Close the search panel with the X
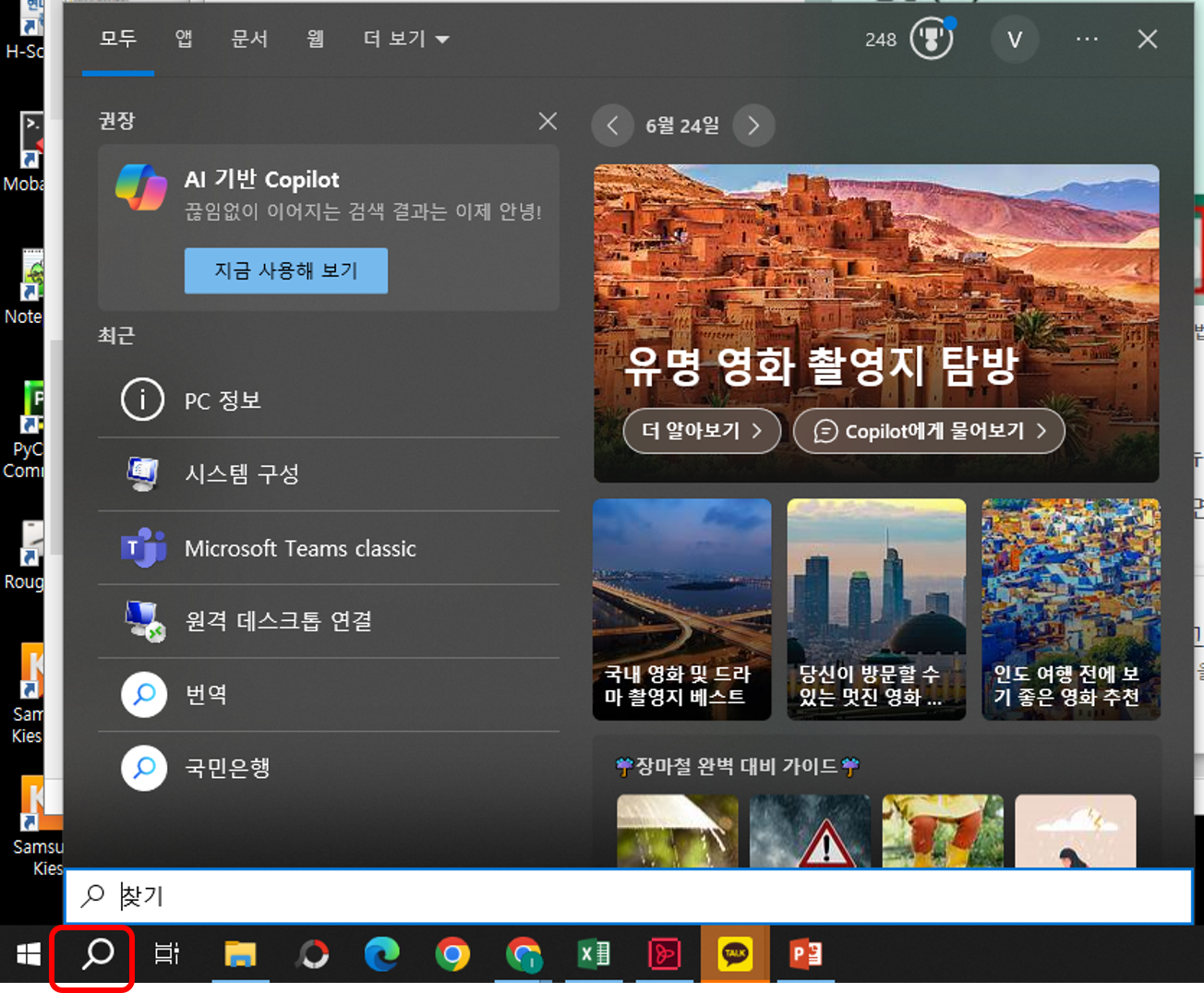Screen dimensions: 1204x993 pos(1148,39)
